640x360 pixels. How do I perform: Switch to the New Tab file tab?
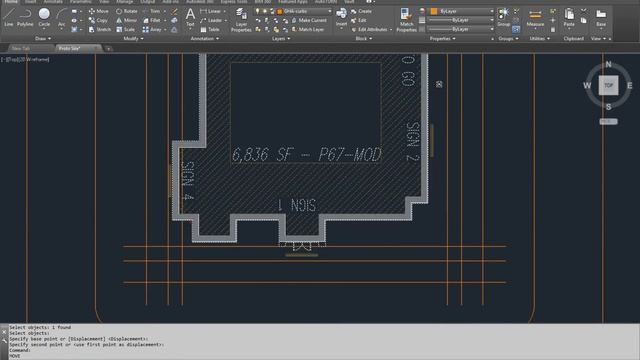21,48
